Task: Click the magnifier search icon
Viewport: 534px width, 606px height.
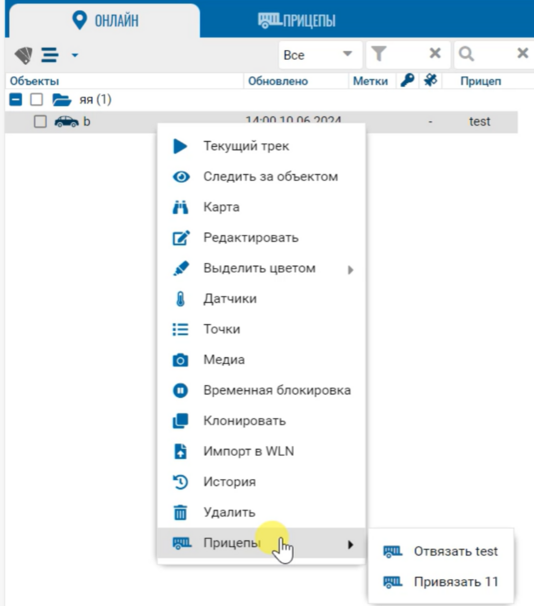Action: 466,54
